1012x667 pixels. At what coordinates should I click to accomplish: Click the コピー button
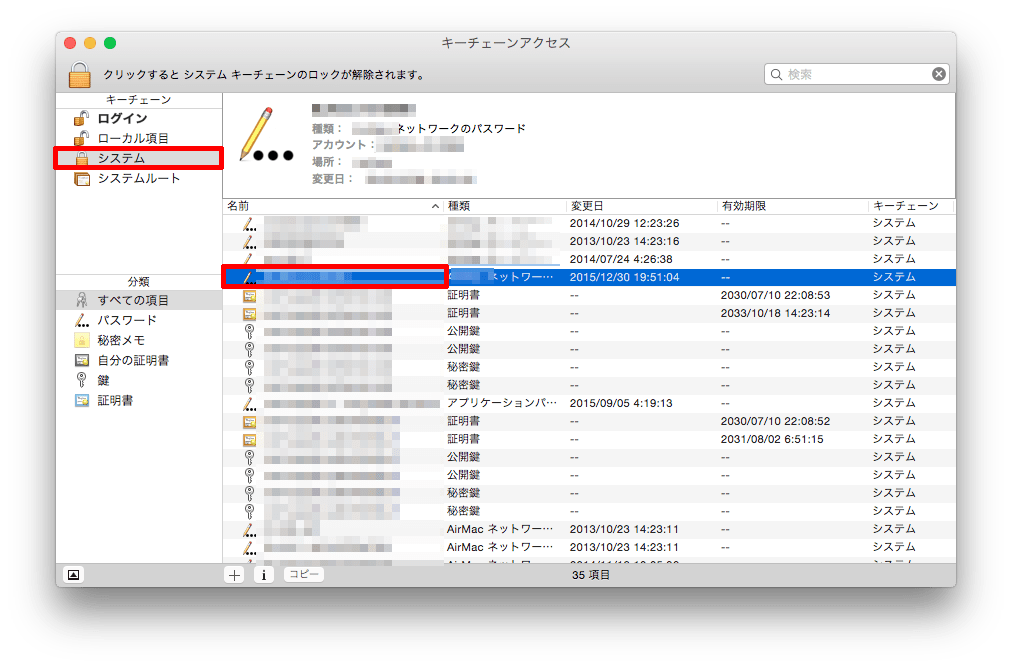[x=303, y=573]
